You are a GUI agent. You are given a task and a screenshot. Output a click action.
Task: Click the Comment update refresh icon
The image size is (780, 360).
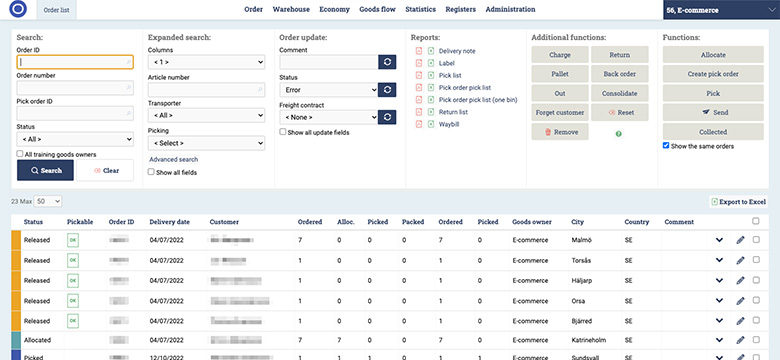pyautogui.click(x=387, y=62)
